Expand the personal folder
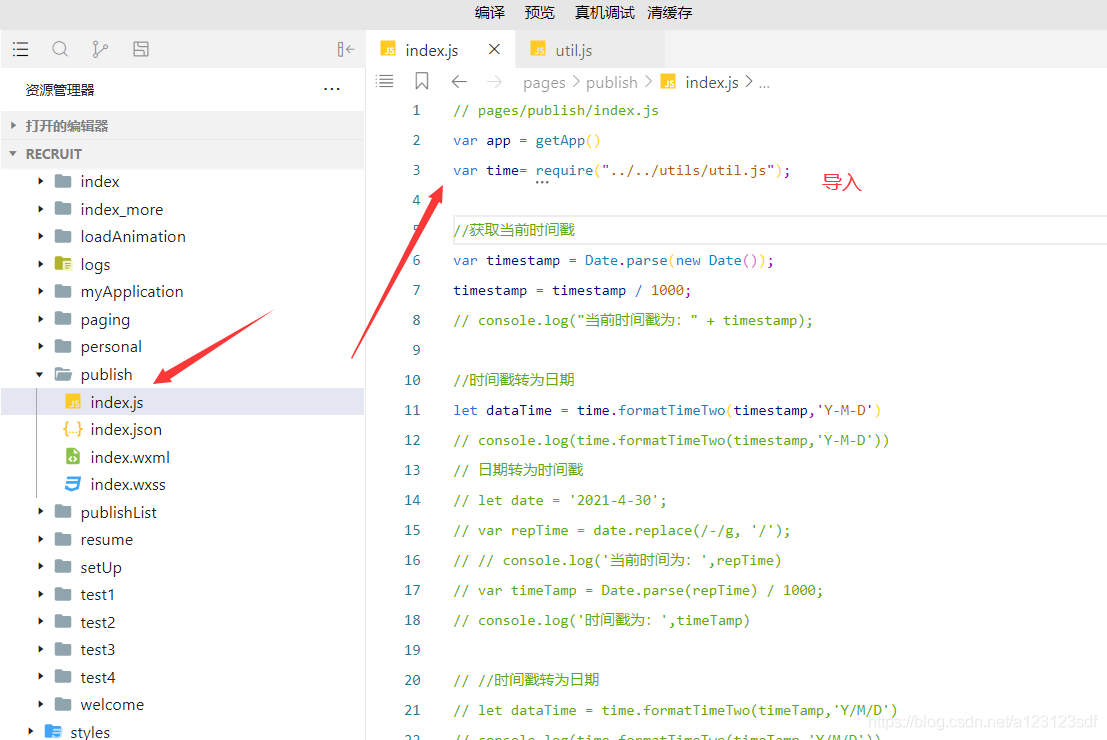The width and height of the screenshot is (1107, 740). [41, 347]
